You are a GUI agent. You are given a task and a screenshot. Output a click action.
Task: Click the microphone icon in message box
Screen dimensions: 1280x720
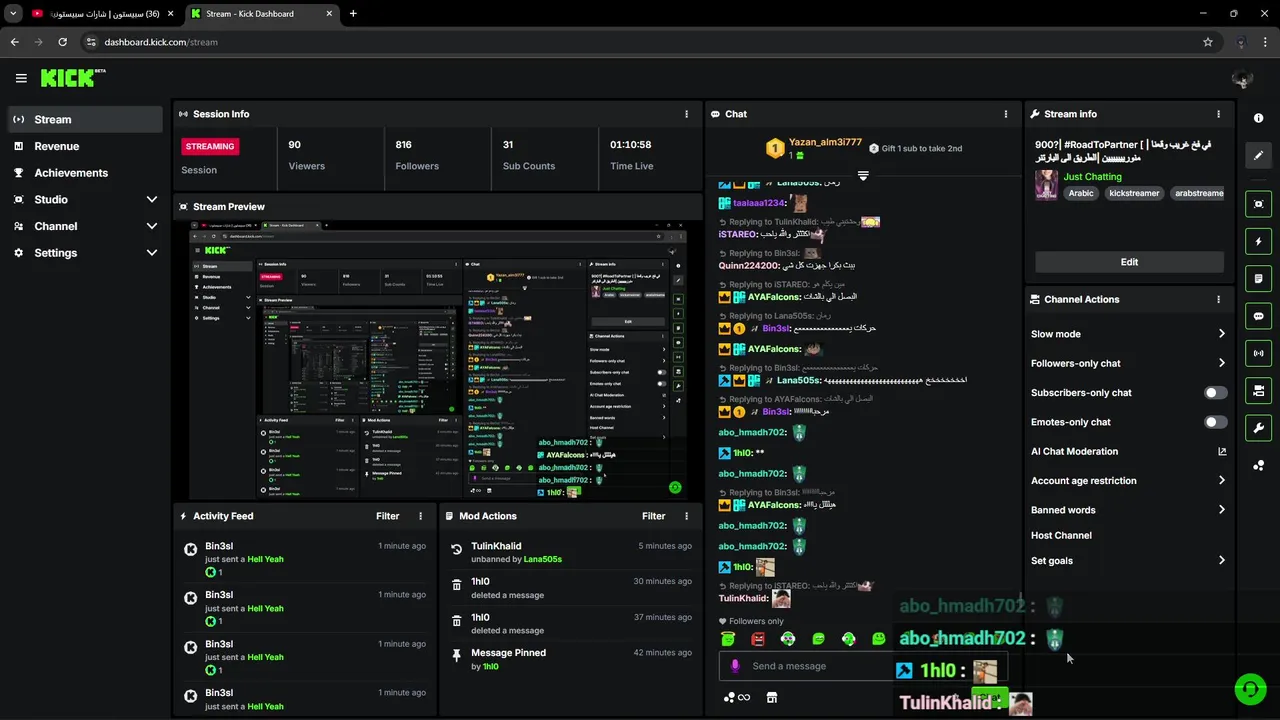(x=735, y=666)
